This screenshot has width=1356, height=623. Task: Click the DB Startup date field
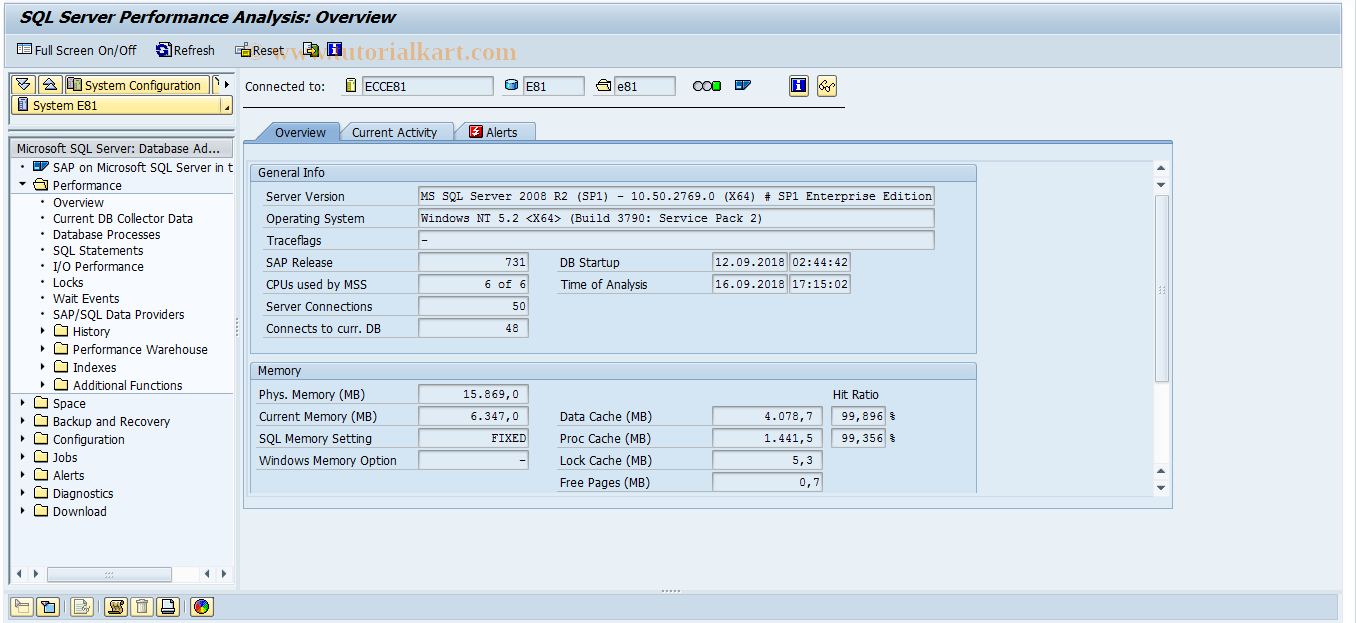tap(750, 262)
